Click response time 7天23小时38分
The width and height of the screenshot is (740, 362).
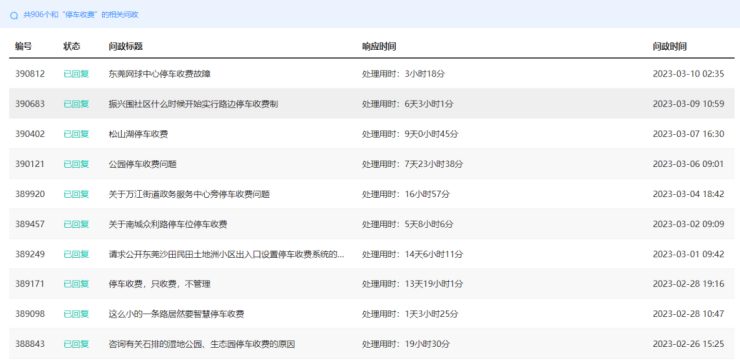(x=434, y=164)
